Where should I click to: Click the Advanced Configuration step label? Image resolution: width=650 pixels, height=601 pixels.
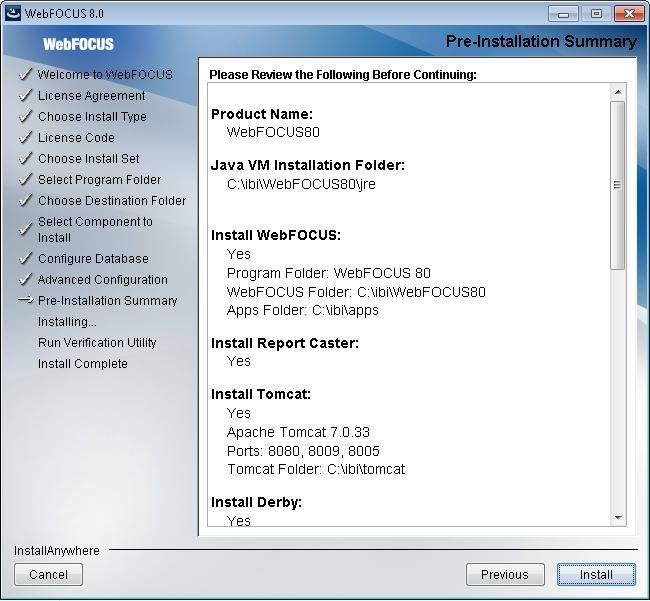pos(103,279)
